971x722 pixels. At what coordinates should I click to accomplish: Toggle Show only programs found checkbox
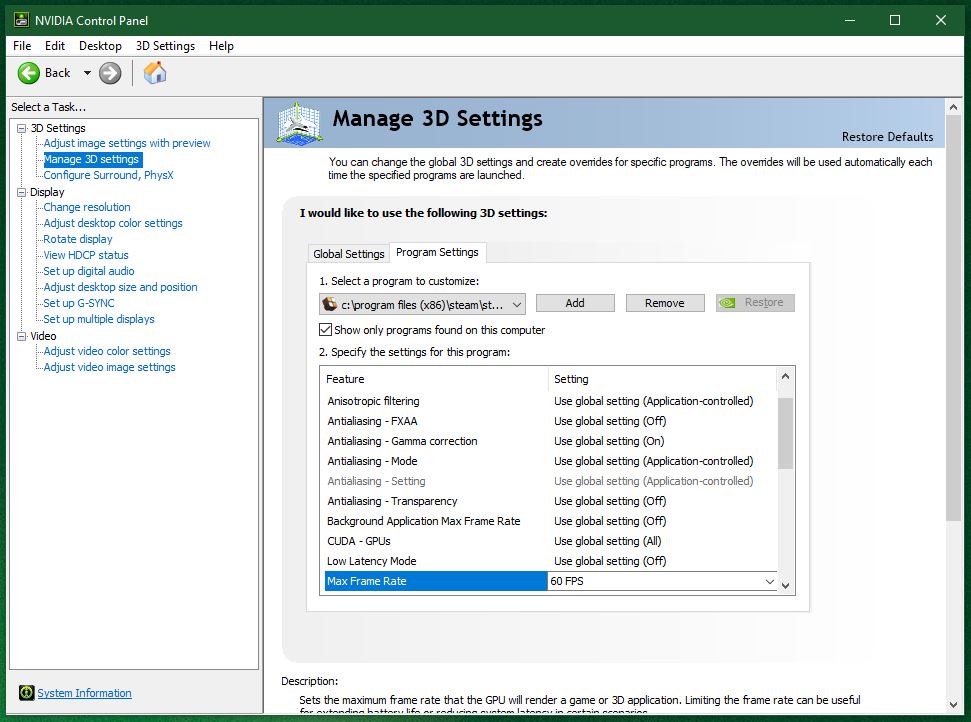coord(325,330)
